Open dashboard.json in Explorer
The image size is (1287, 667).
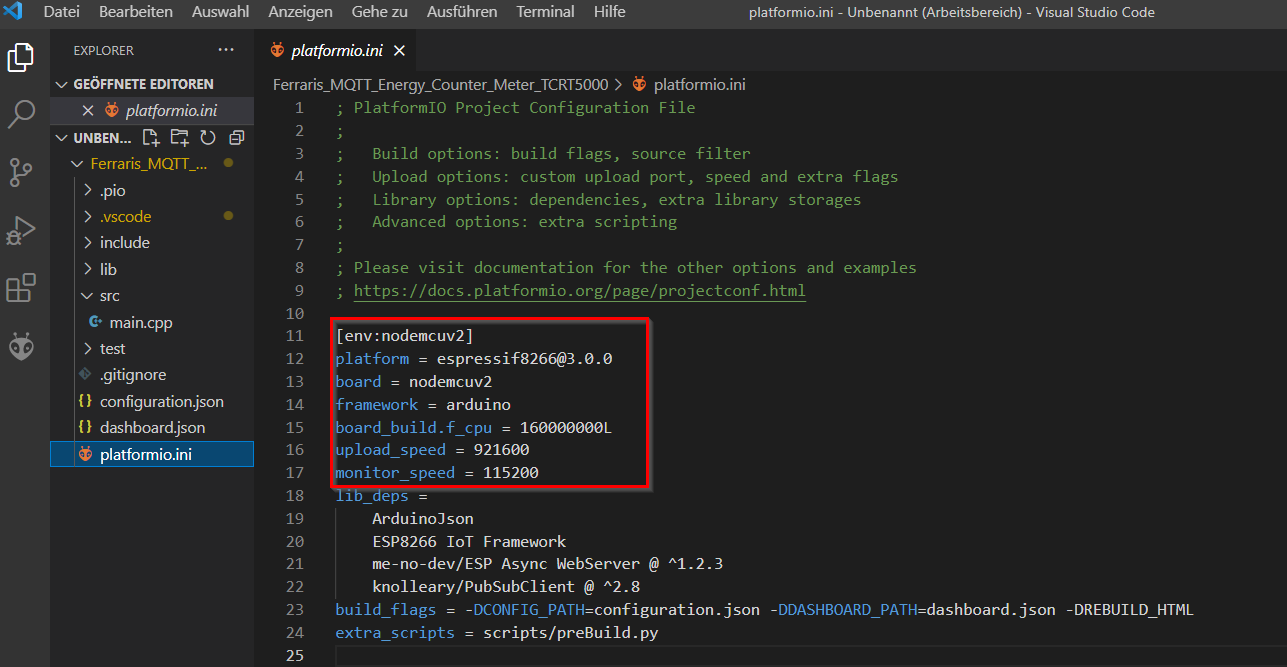coord(152,427)
